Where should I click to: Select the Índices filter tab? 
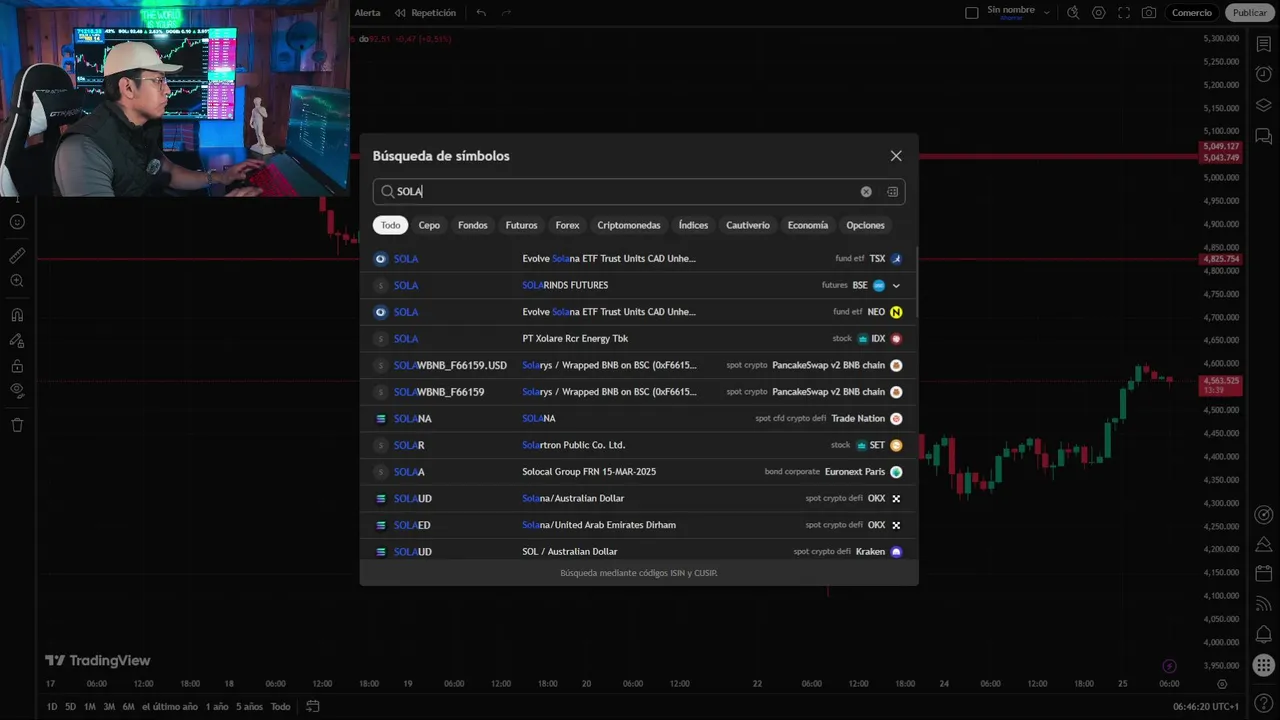click(x=693, y=225)
